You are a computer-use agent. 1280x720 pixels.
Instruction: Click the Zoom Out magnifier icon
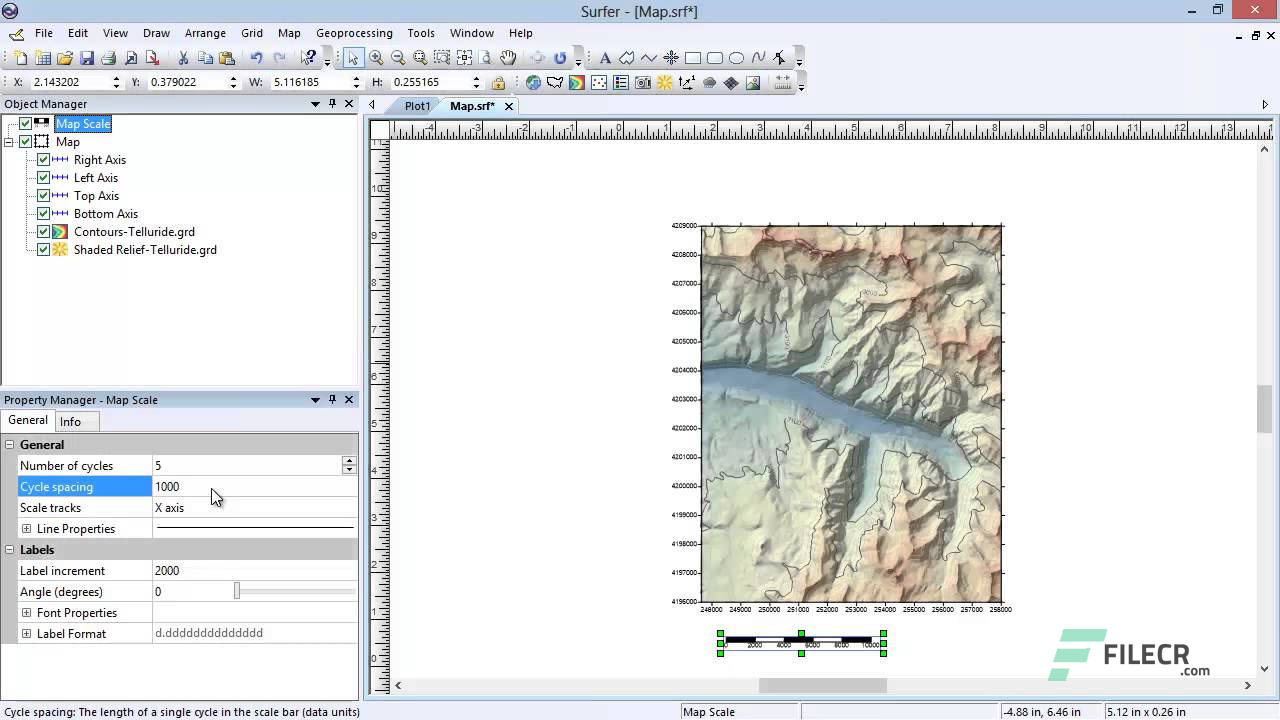click(x=398, y=58)
